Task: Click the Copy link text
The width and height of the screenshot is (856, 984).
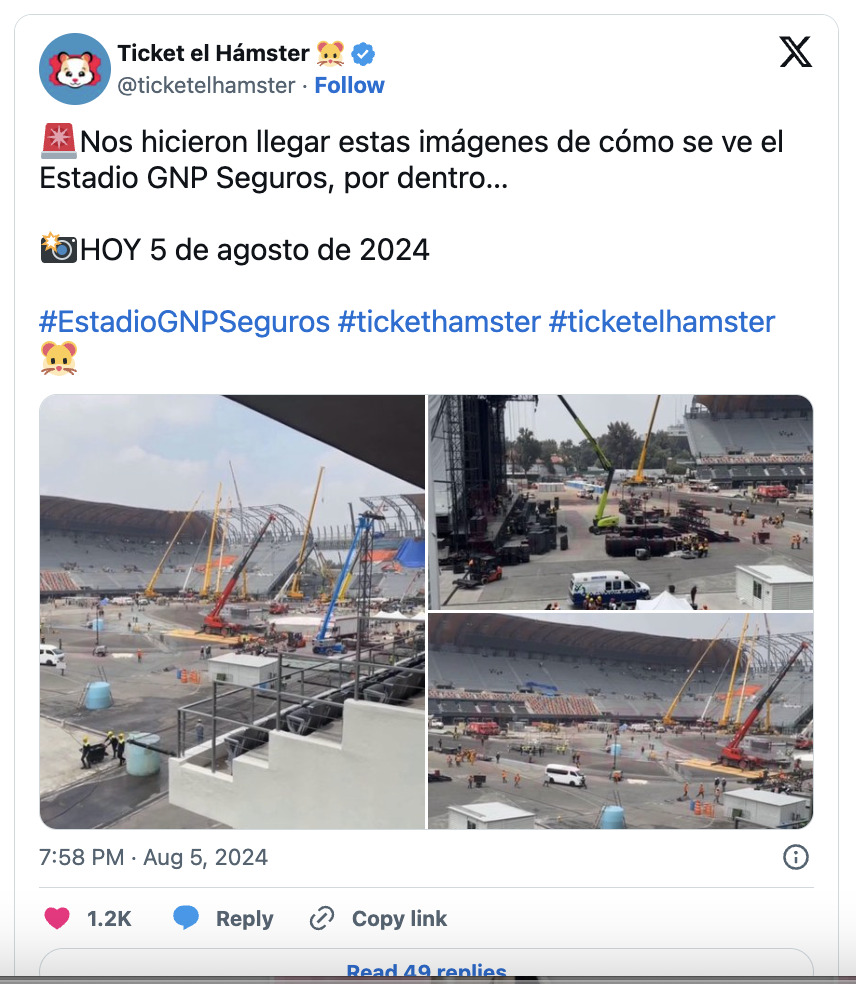Action: (399, 919)
